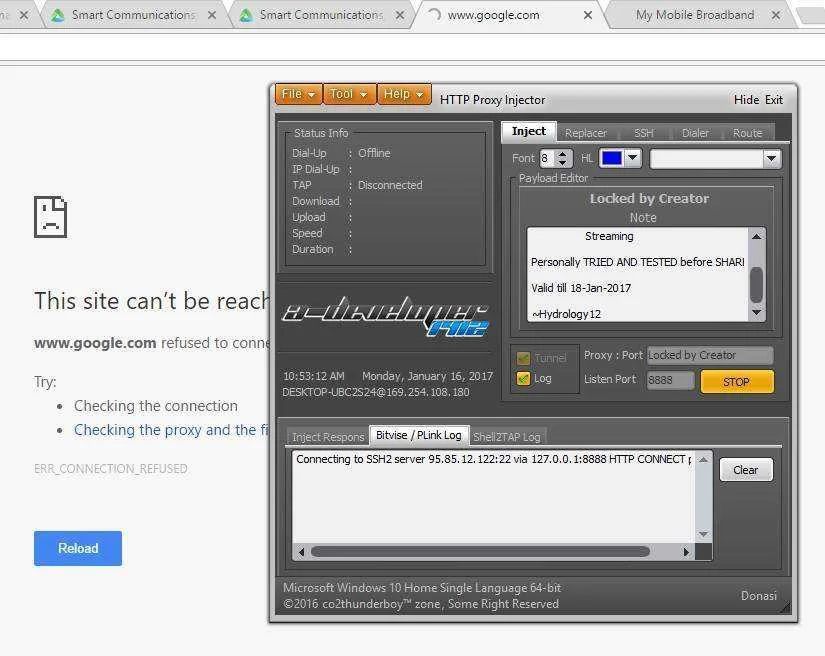This screenshot has width=825, height=656.
Task: Close the first Smart Communications tab
Action: point(212,15)
